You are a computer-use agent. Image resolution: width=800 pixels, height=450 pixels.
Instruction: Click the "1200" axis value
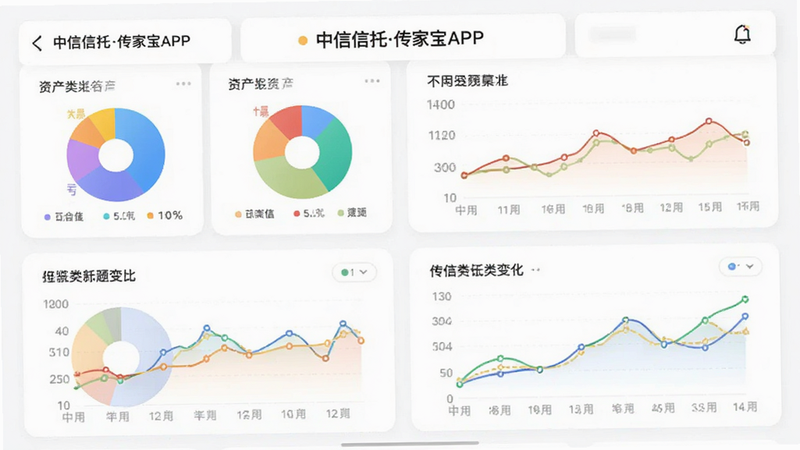click(x=56, y=305)
